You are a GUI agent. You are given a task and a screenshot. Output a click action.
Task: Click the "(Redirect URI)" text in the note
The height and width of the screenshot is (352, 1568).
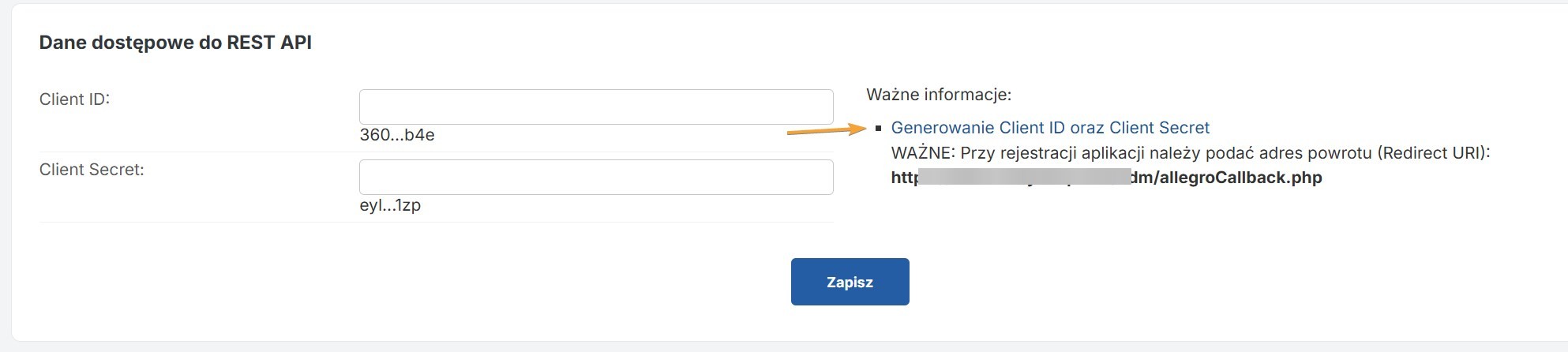[1433, 153]
